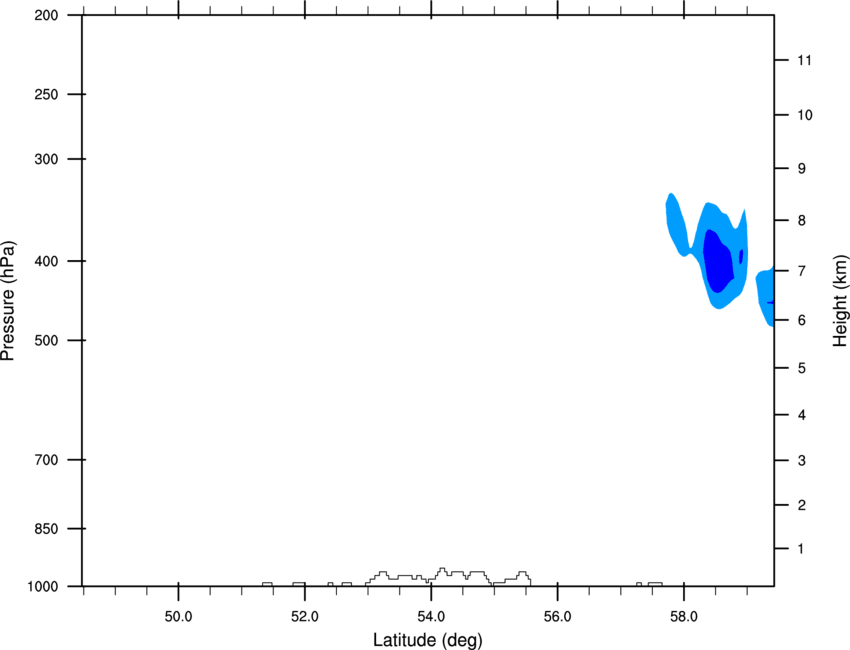
Task: Click the 10 km height label
Action: pyautogui.click(x=805, y=115)
